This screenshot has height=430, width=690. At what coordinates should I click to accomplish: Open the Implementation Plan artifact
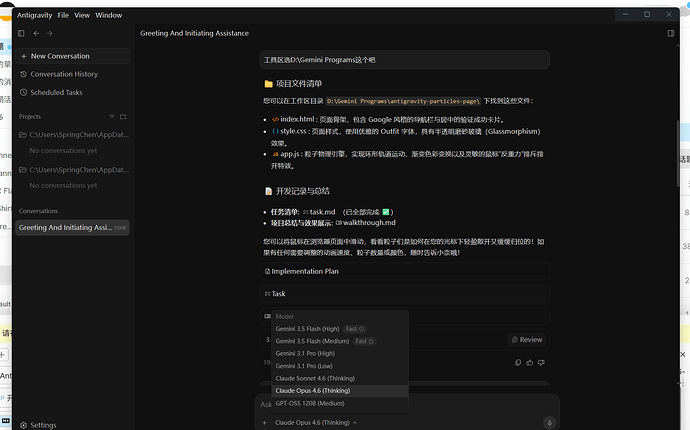pos(404,272)
